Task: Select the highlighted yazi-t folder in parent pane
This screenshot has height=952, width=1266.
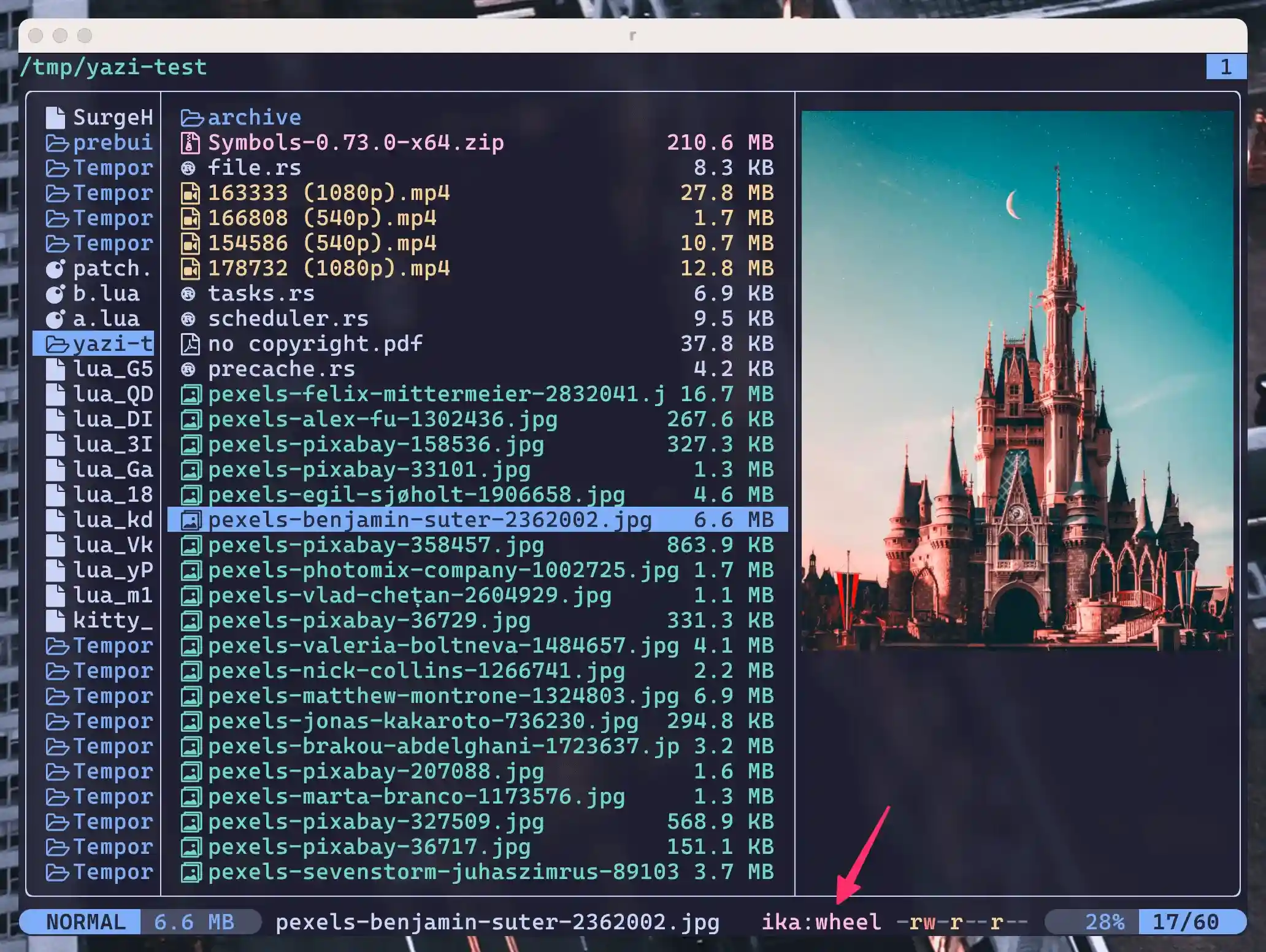Action: (98, 344)
